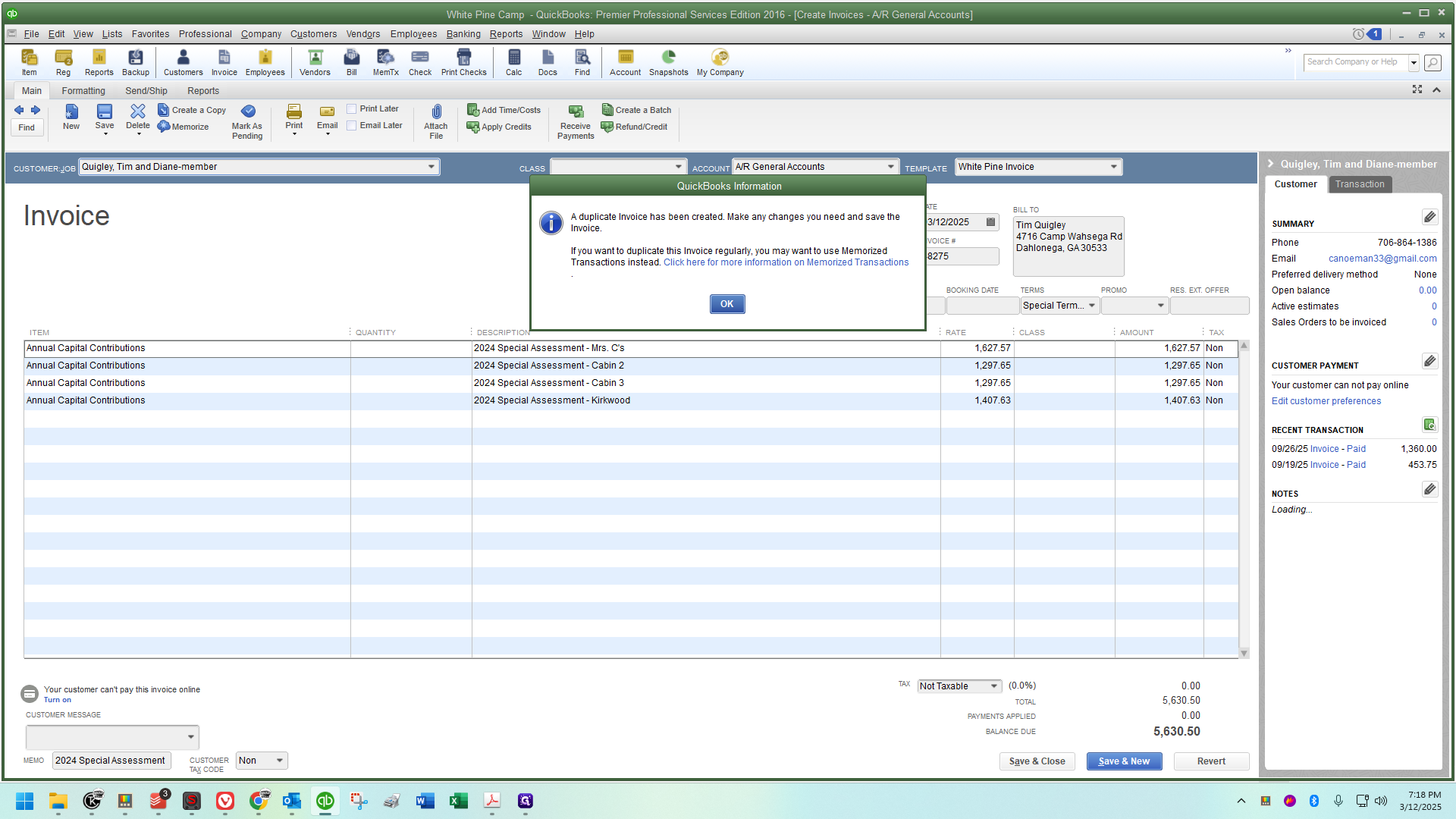
Task: Open Word in the Windows taskbar
Action: (x=425, y=801)
